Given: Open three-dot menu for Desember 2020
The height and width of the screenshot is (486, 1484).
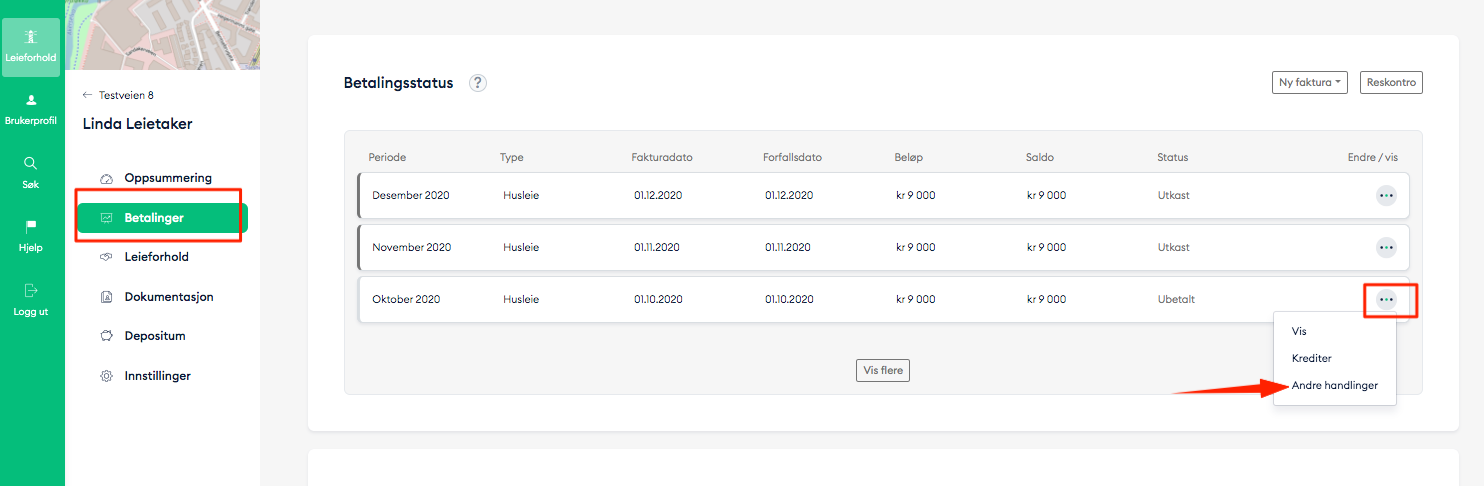Looking at the screenshot, I should pos(1386,196).
